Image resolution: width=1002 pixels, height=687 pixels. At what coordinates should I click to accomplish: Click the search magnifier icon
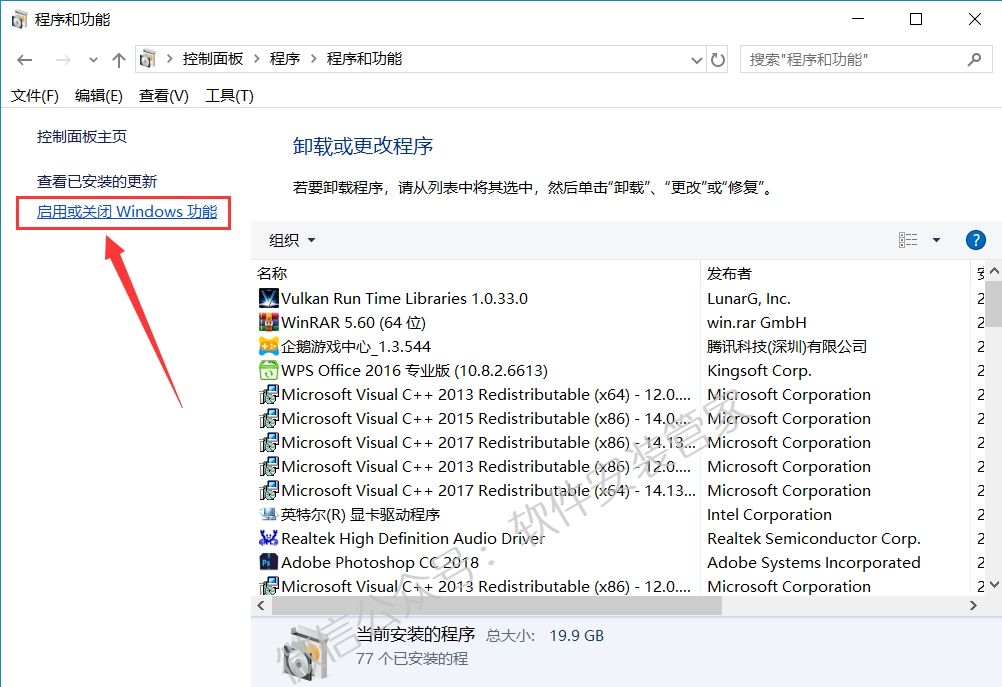[x=975, y=59]
